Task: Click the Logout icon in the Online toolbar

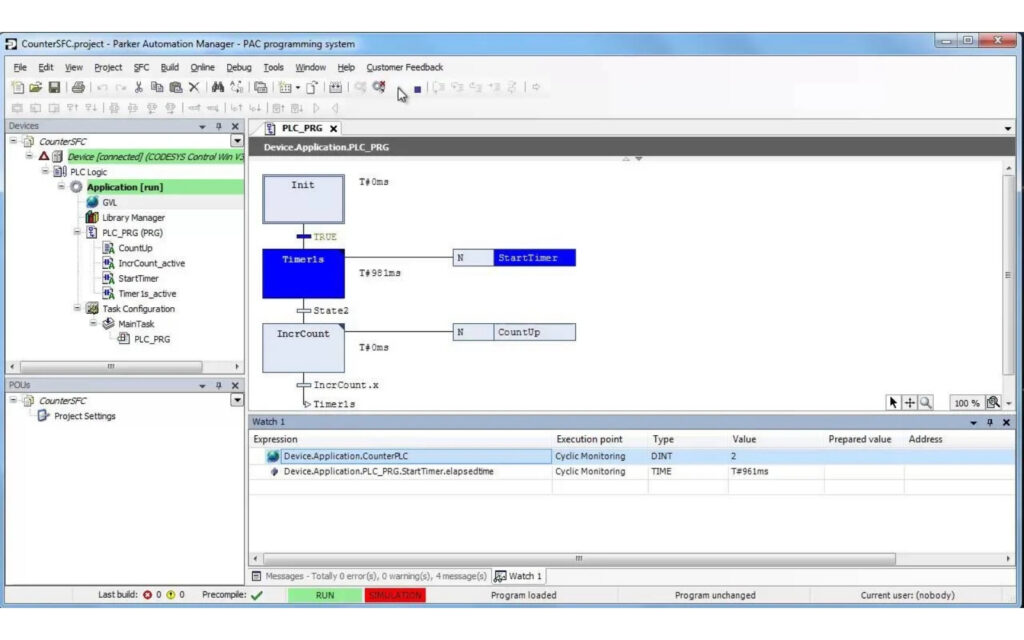Action: click(x=378, y=88)
